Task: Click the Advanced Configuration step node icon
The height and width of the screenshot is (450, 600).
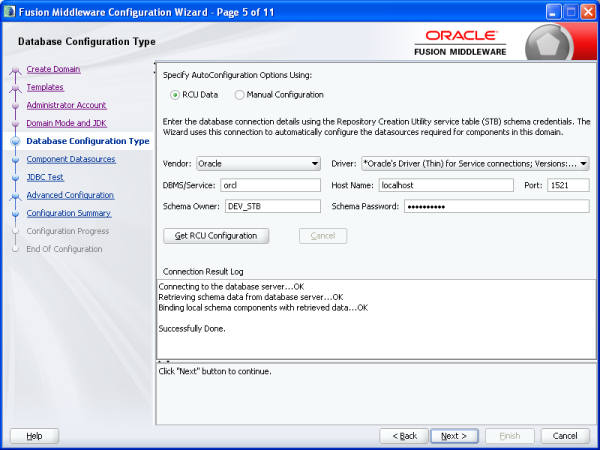Action: point(15,196)
